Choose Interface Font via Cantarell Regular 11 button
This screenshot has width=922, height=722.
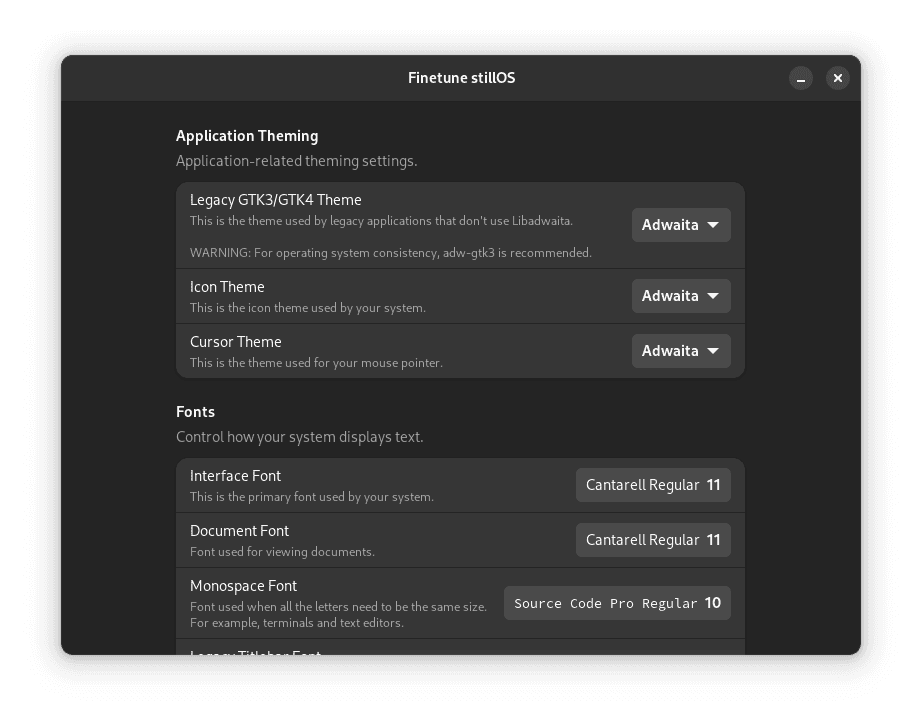point(653,485)
